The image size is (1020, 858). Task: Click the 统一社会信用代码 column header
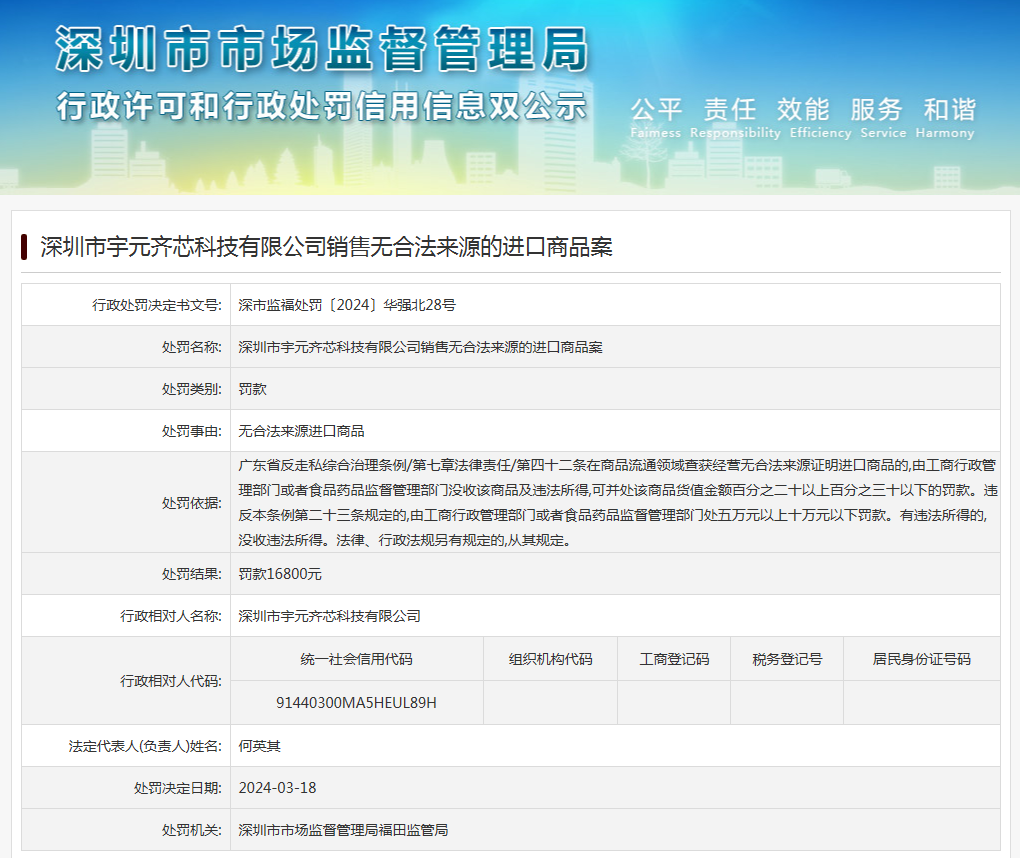tap(356, 659)
